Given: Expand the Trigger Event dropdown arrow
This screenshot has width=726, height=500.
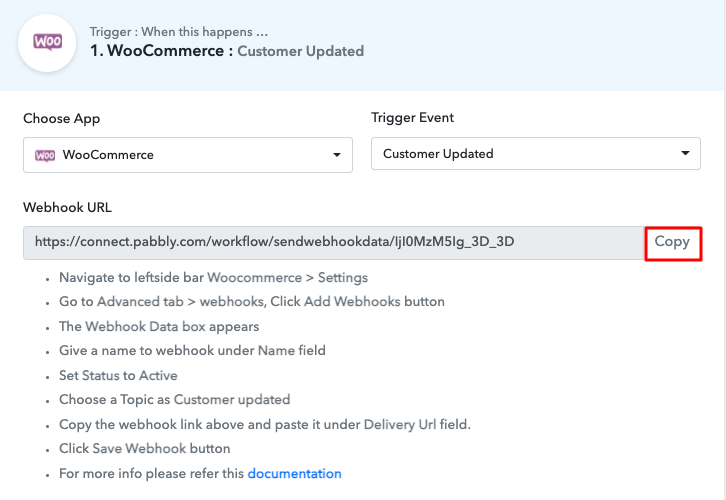Looking at the screenshot, I should click(x=685, y=153).
